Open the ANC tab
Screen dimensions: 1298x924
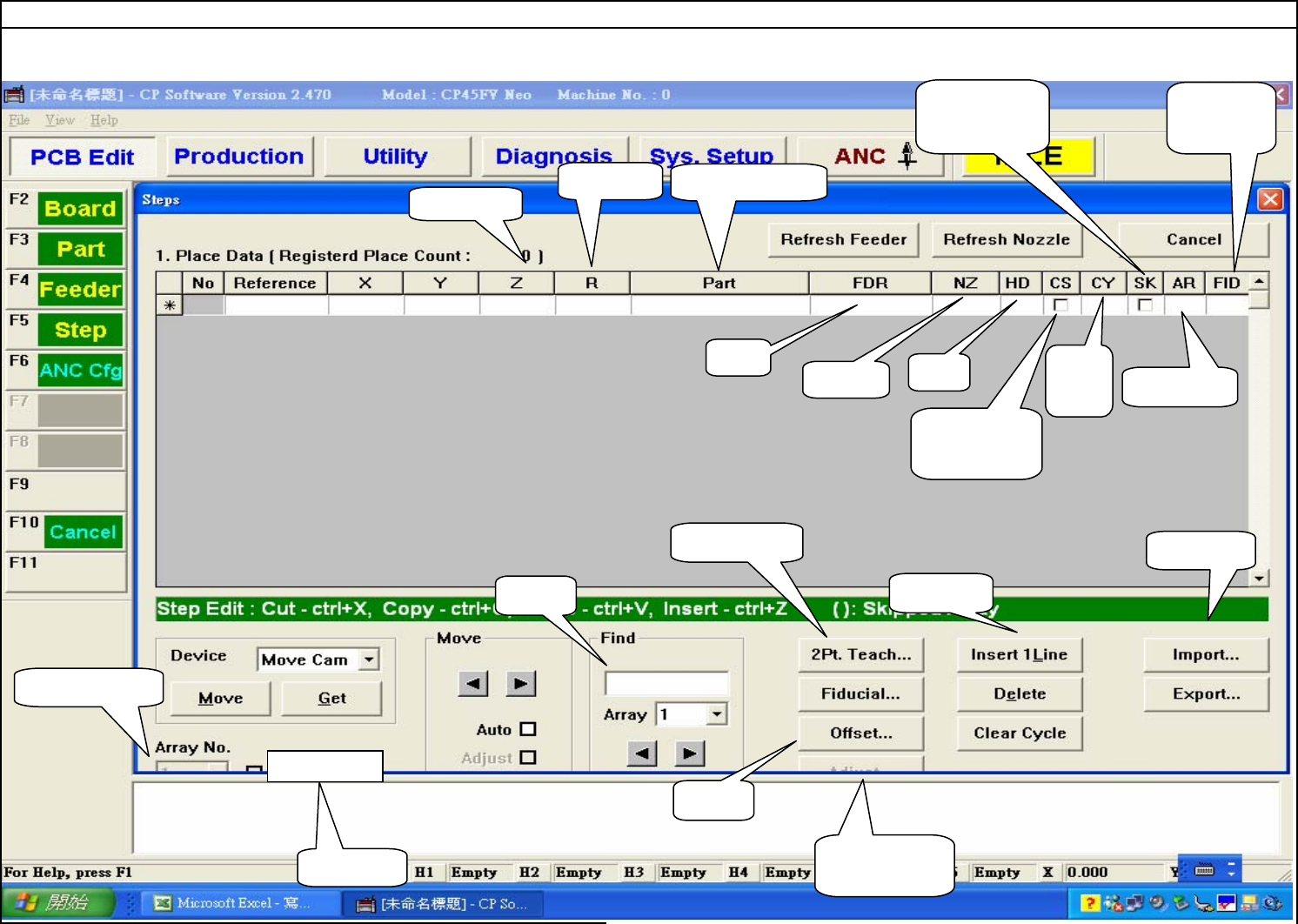[x=870, y=157]
